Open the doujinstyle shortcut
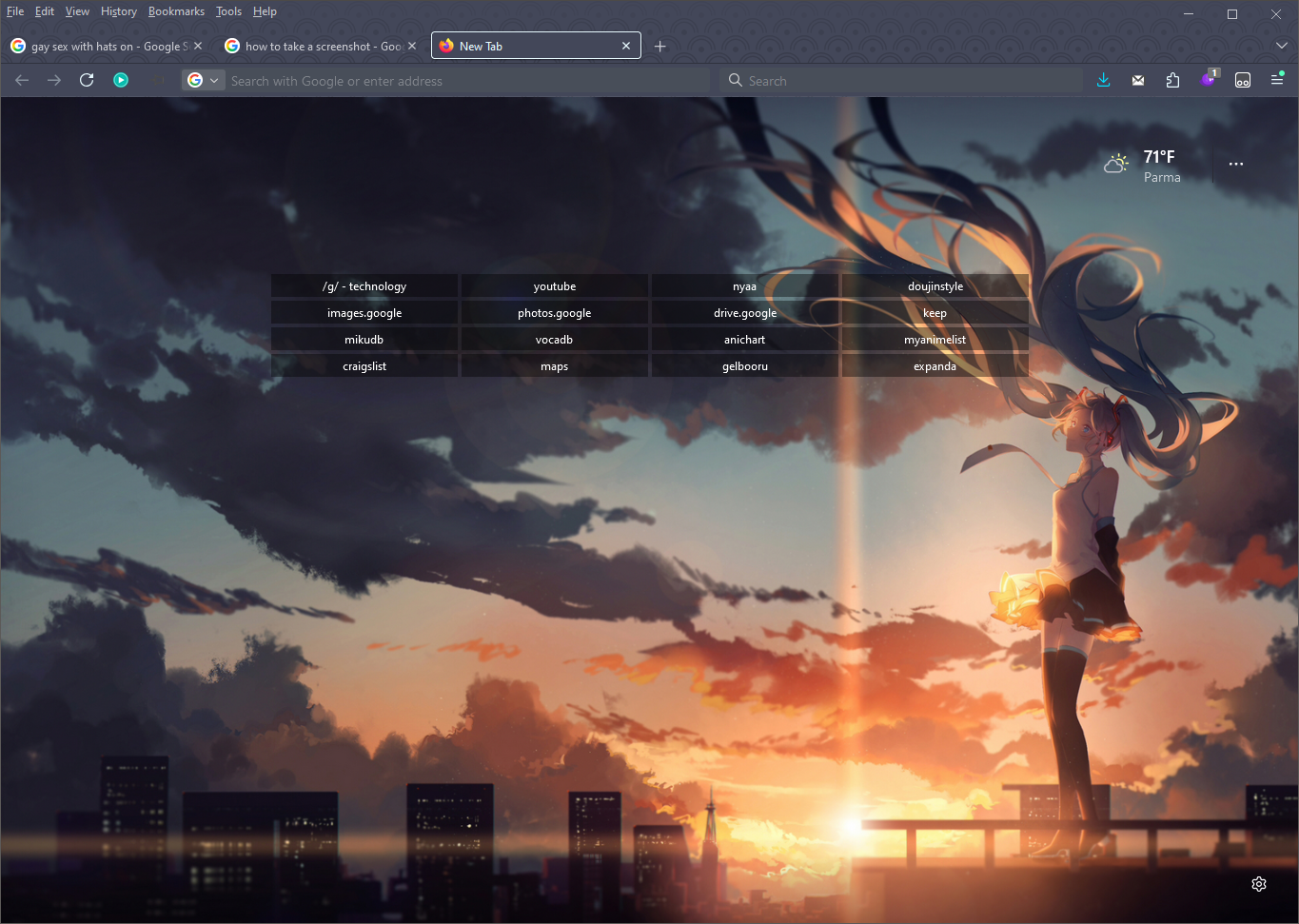 [x=935, y=286]
